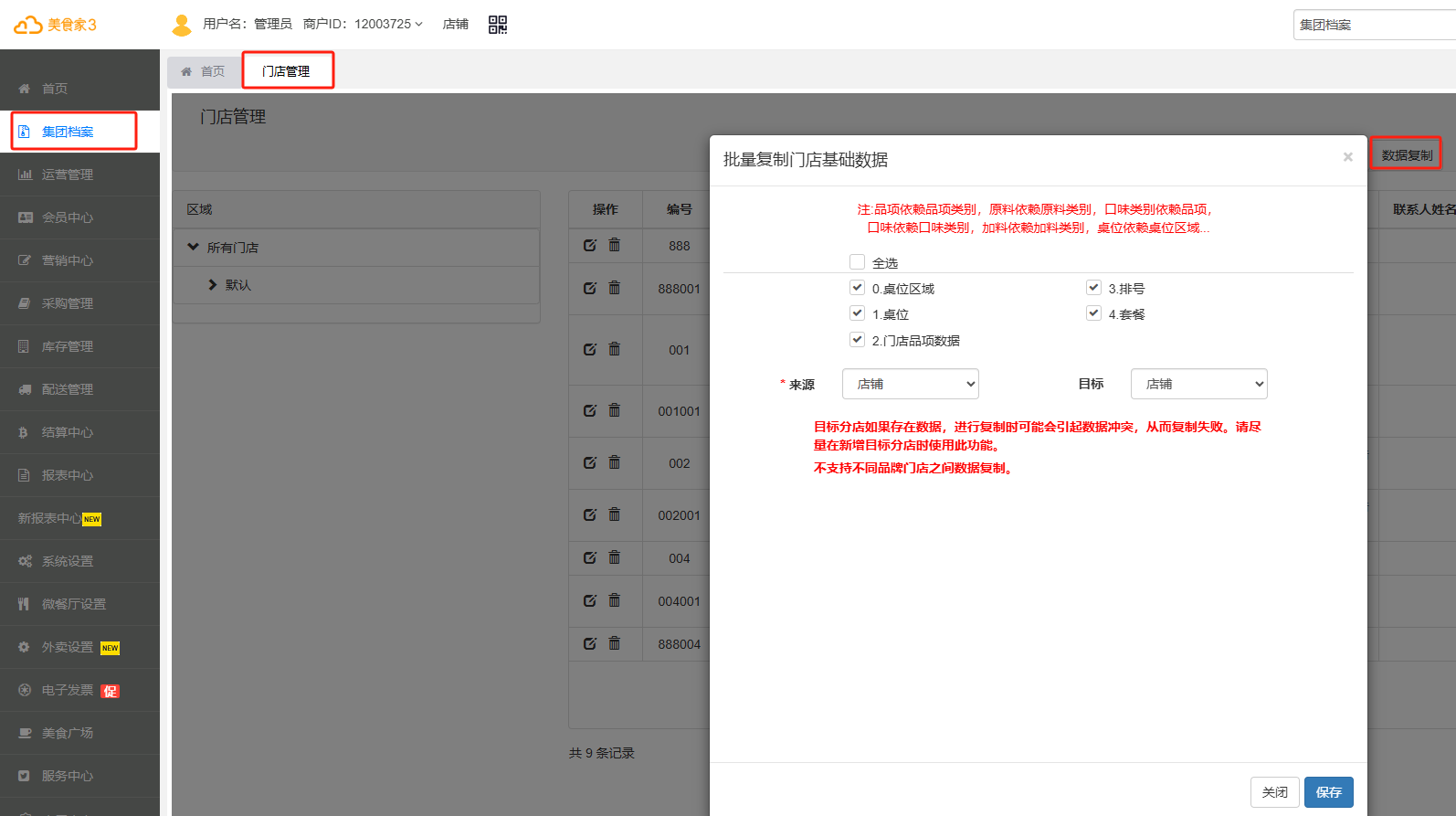
Task: Click the QR code icon in header
Action: (498, 25)
